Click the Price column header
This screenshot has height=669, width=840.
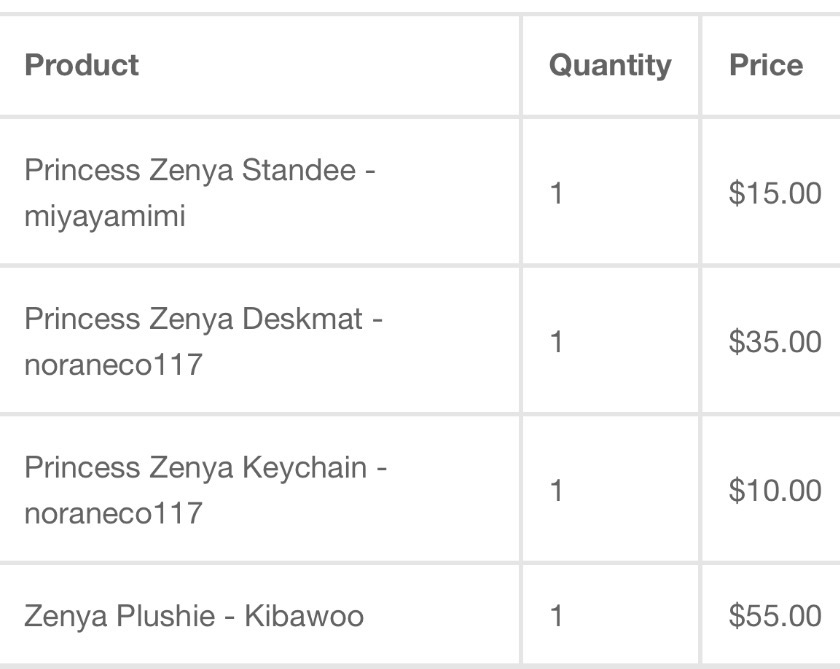tap(765, 65)
